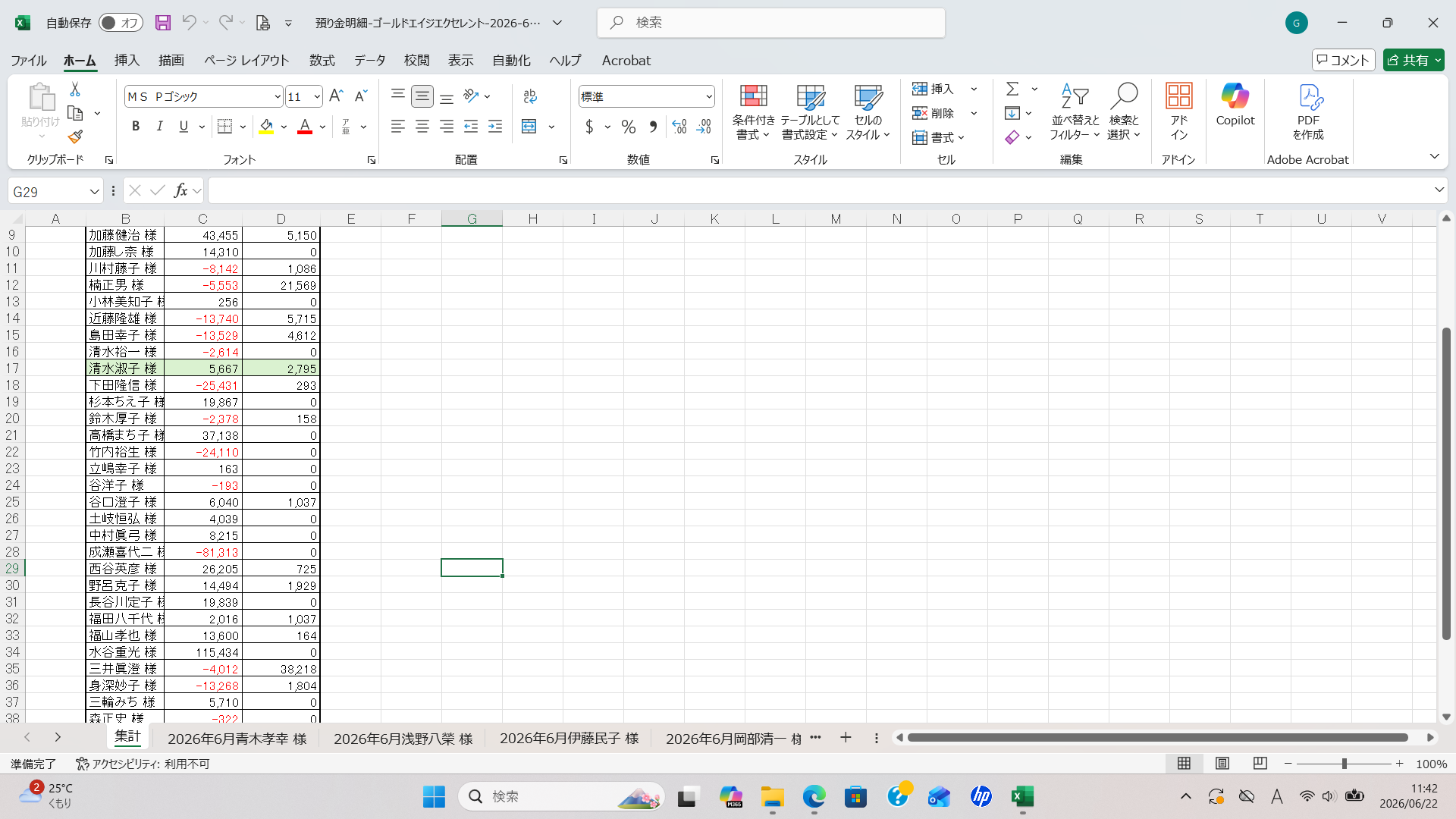1456x819 pixels.
Task: Expand the number format dropdown
Action: (709, 97)
